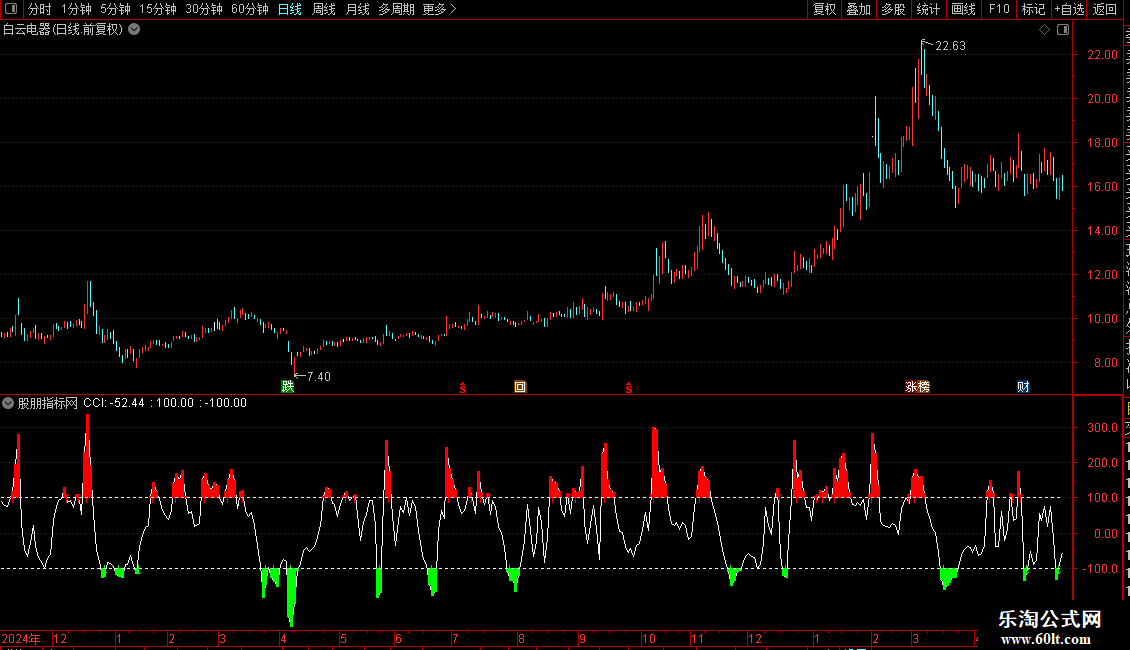Screen dimensions: 1130x650
Task: Select the 60分钟 period tab
Action: tap(250, 9)
